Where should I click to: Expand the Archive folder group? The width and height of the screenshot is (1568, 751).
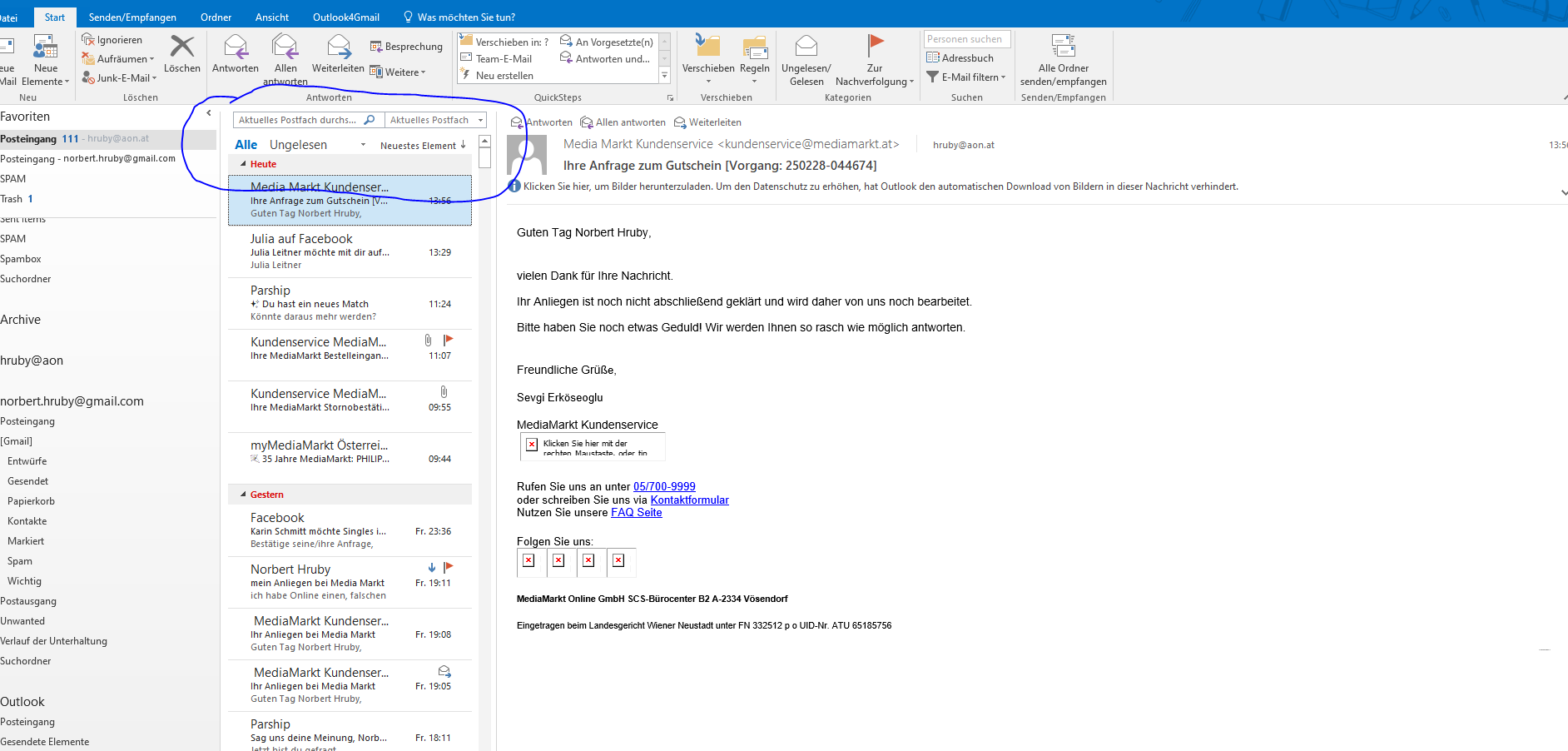(x=21, y=320)
